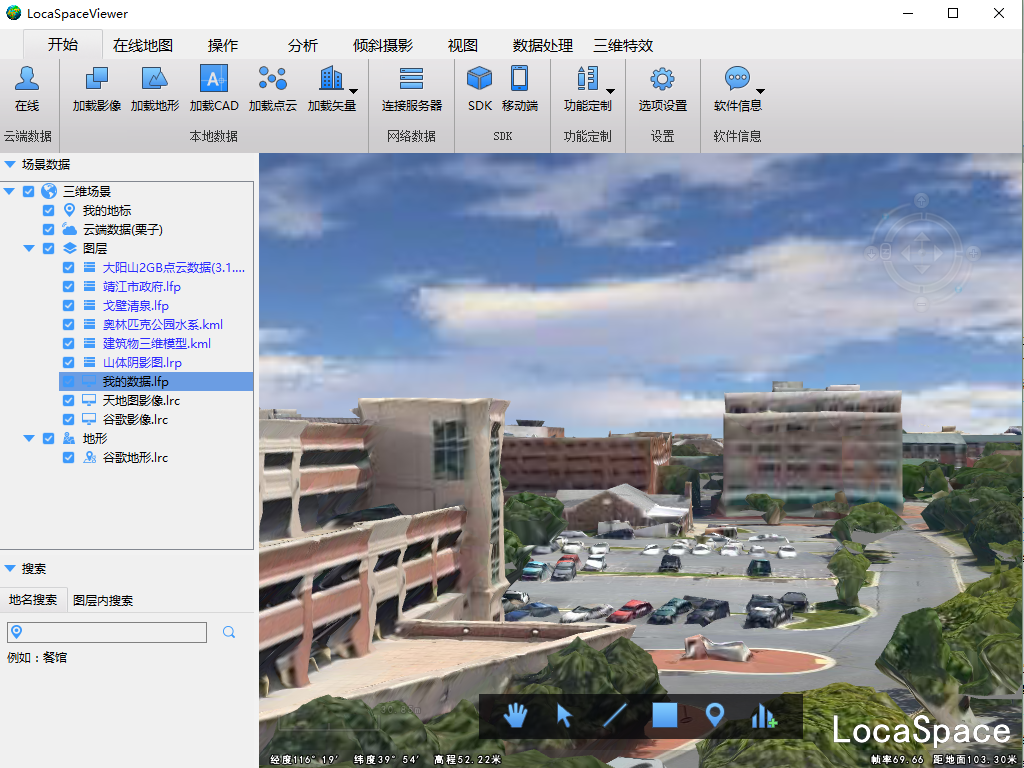Click the 连接服务器 connect server icon
Viewport: 1024px width, 768px height.
coord(411,78)
